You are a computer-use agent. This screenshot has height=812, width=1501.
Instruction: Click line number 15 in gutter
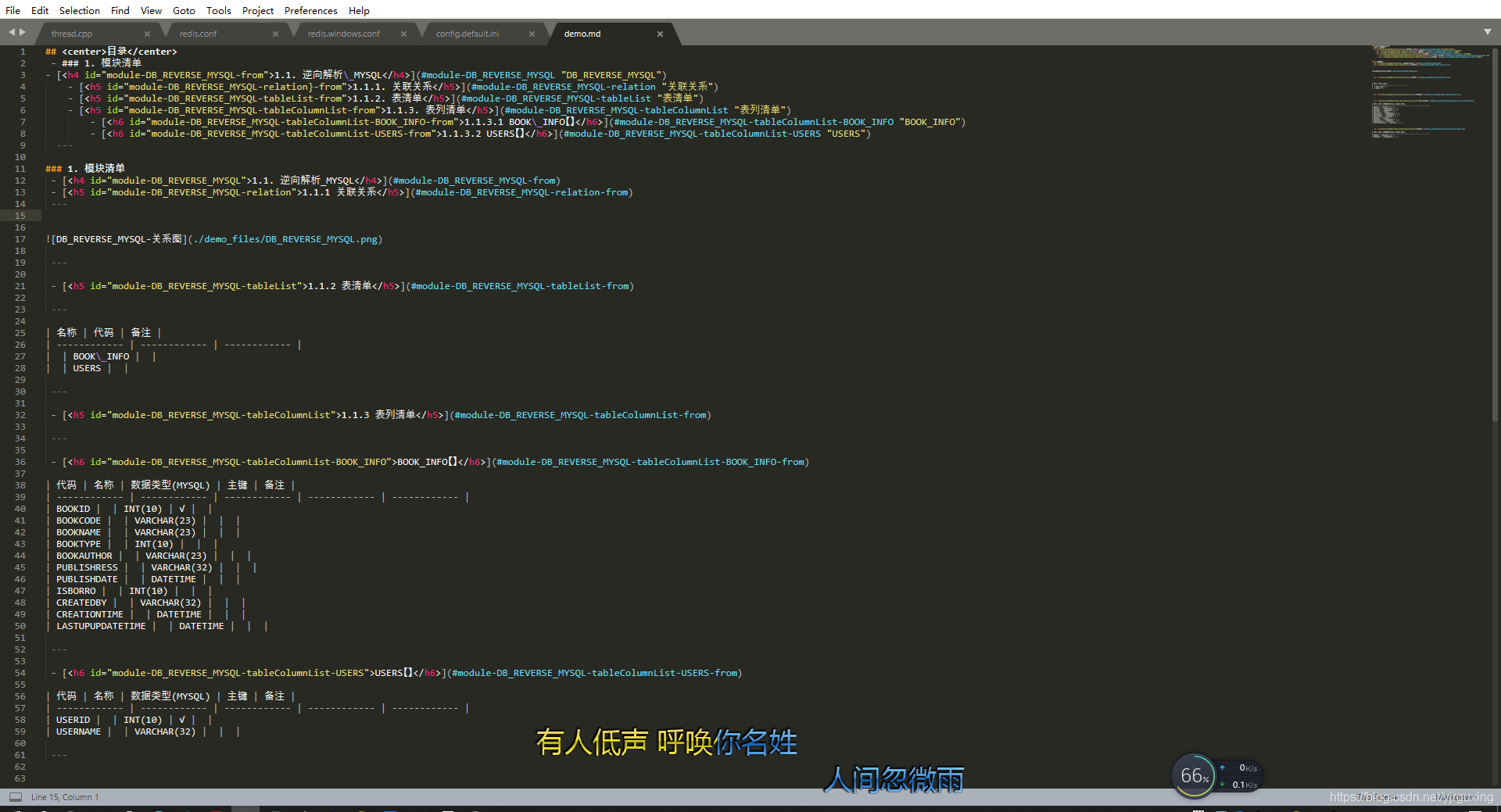[20, 216]
